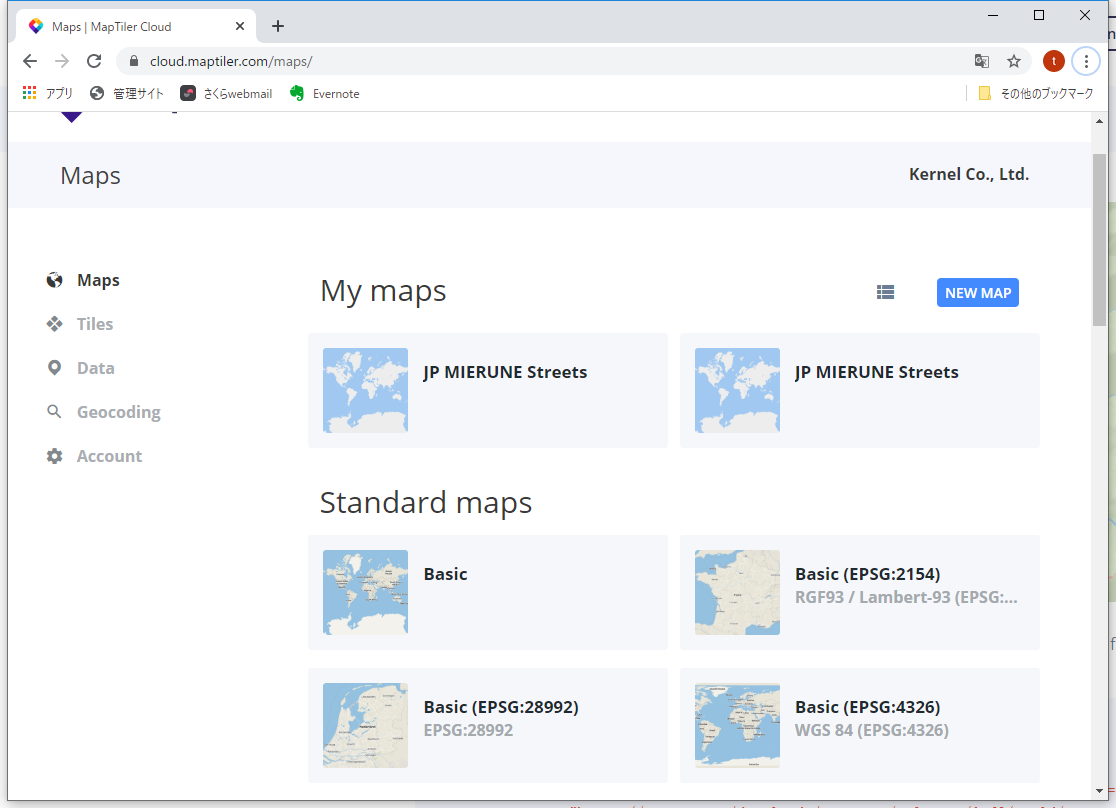This screenshot has width=1116, height=808.
Task: Open the Basic (EPSG:2154) France map thumbnail
Action: pos(737,592)
